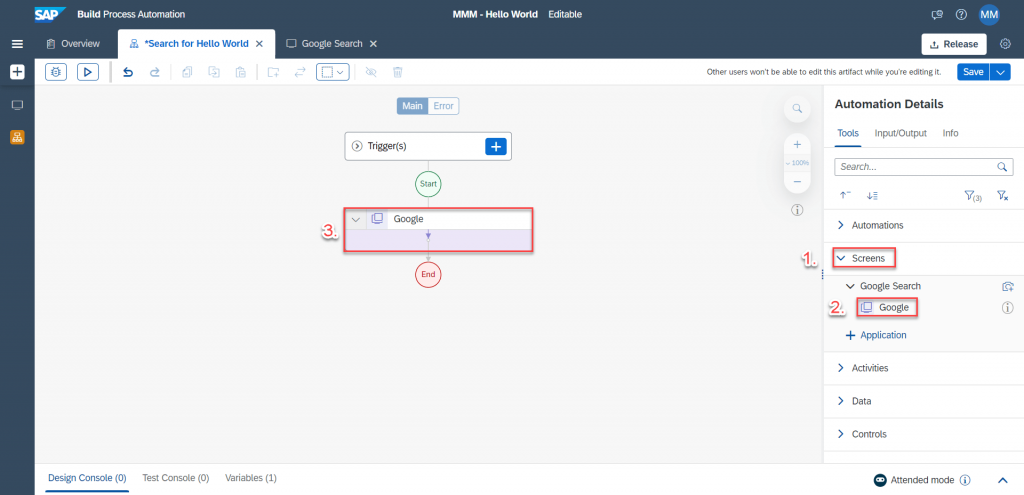This screenshot has width=1024, height=495.
Task: Zoom in with the plus button
Action: pos(797,144)
